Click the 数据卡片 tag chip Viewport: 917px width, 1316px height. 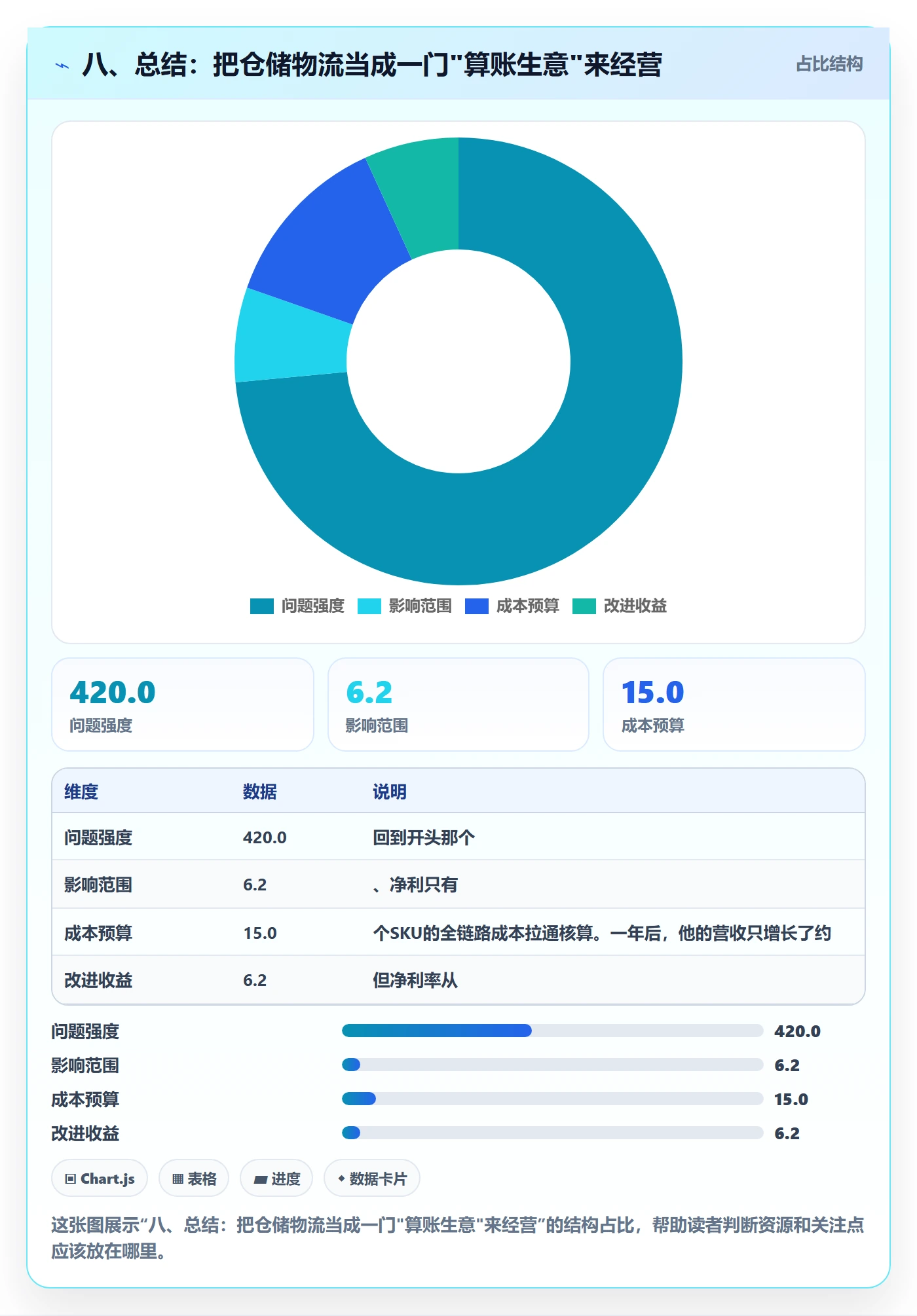click(372, 1179)
